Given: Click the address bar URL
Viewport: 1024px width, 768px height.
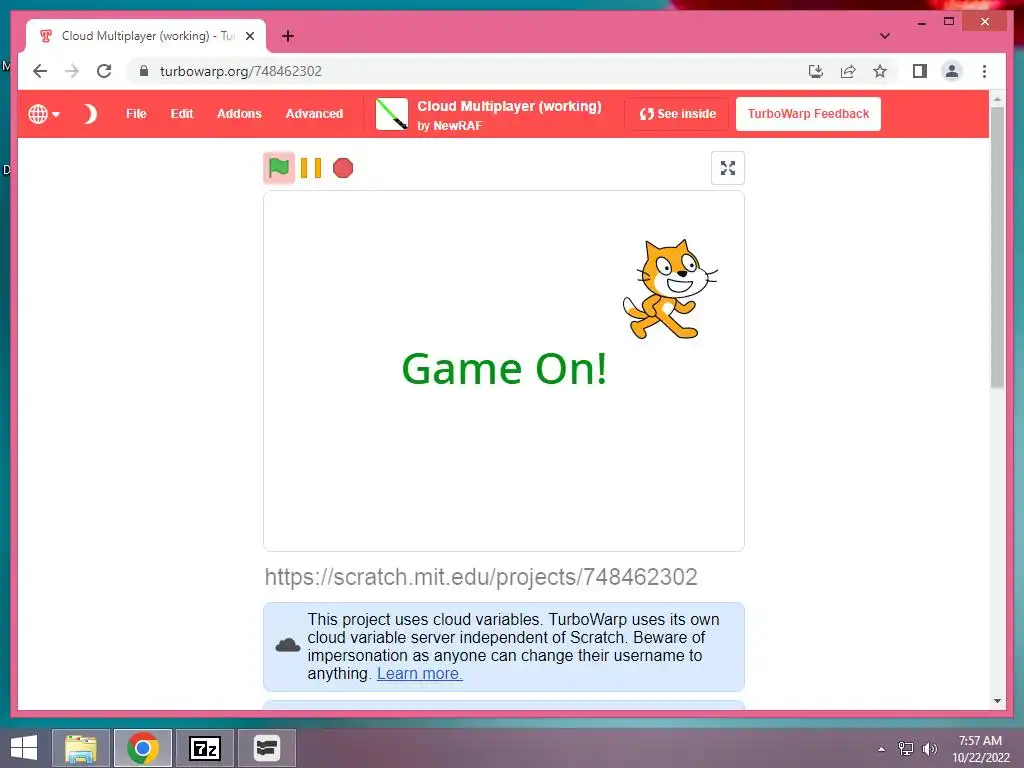Looking at the screenshot, I should (x=240, y=71).
